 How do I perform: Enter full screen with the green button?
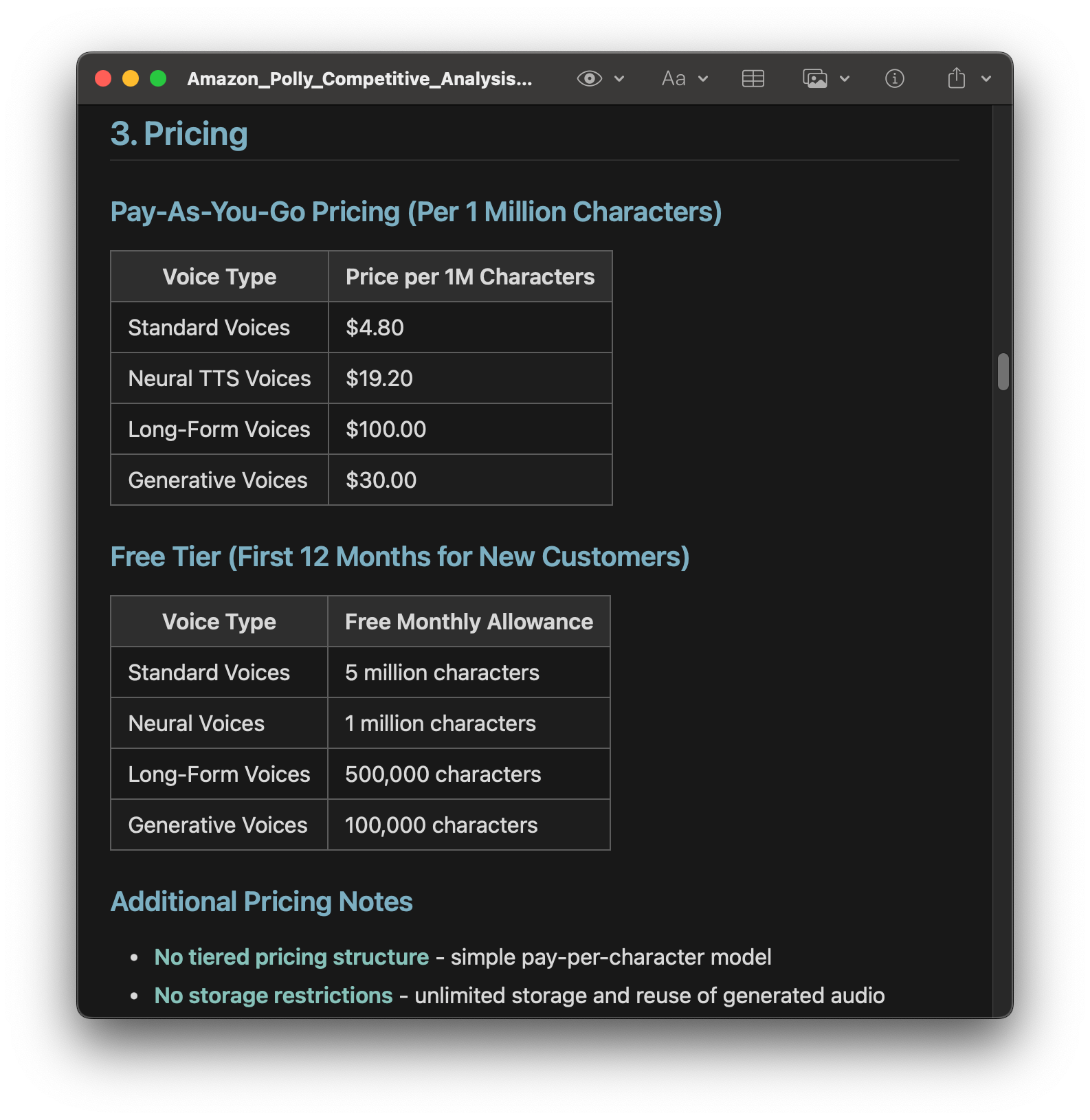coord(158,79)
